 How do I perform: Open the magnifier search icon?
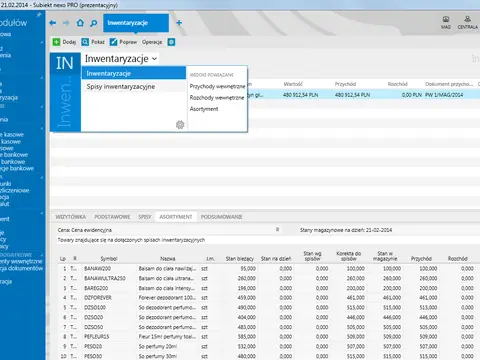coord(94,23)
